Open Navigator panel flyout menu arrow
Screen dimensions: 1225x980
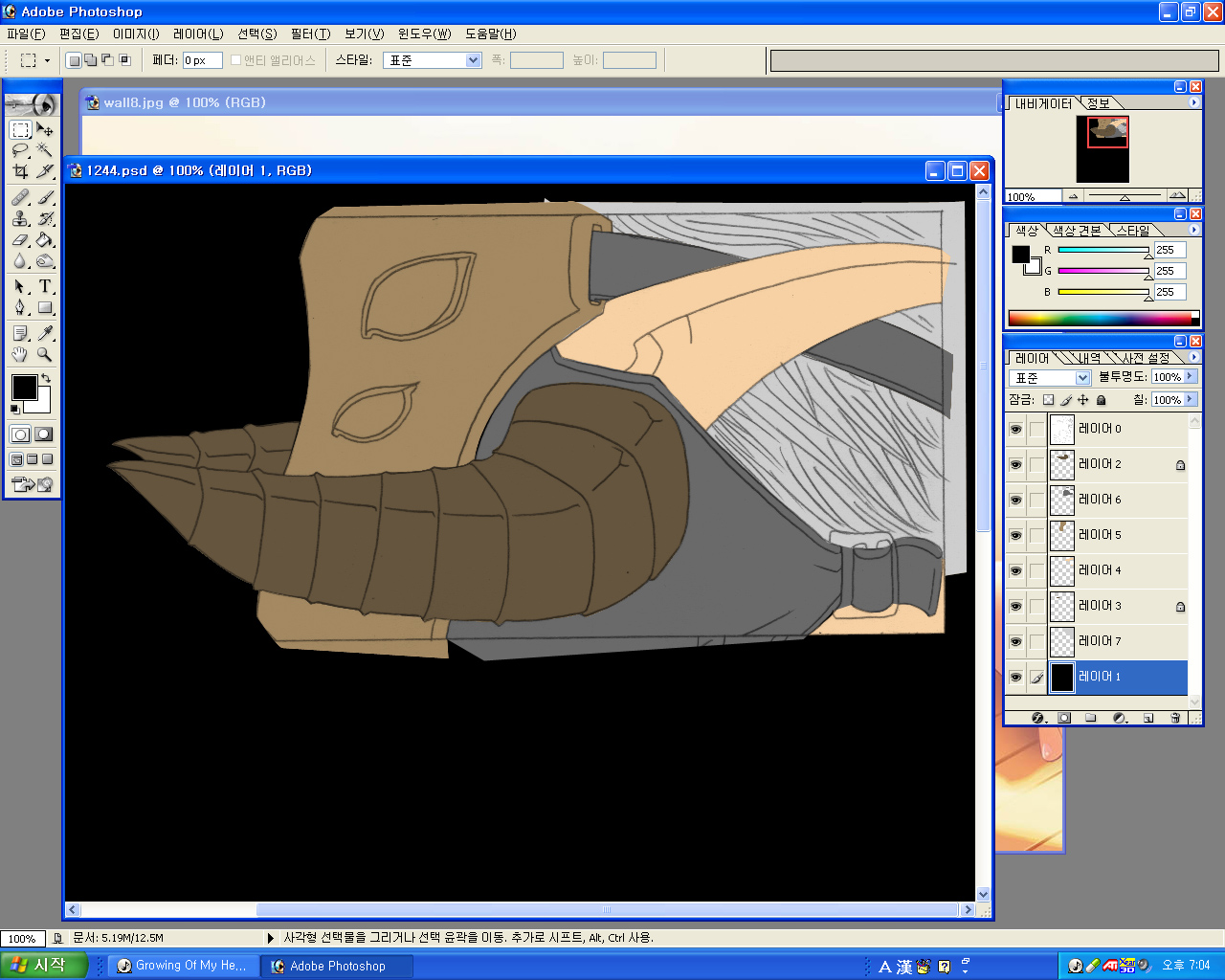[1193, 102]
